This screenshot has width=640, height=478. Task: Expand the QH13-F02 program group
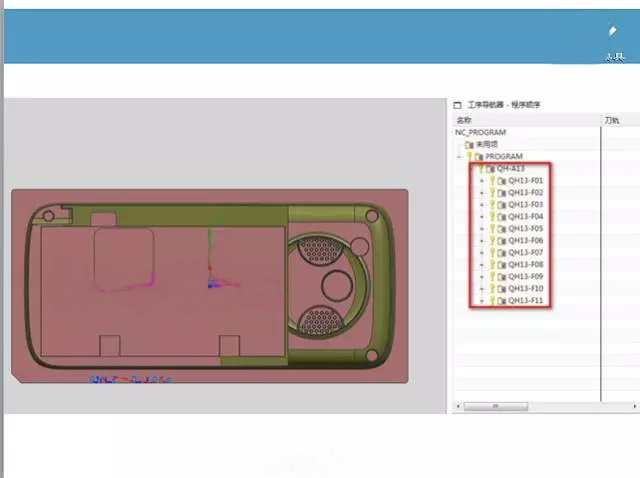coord(481,193)
